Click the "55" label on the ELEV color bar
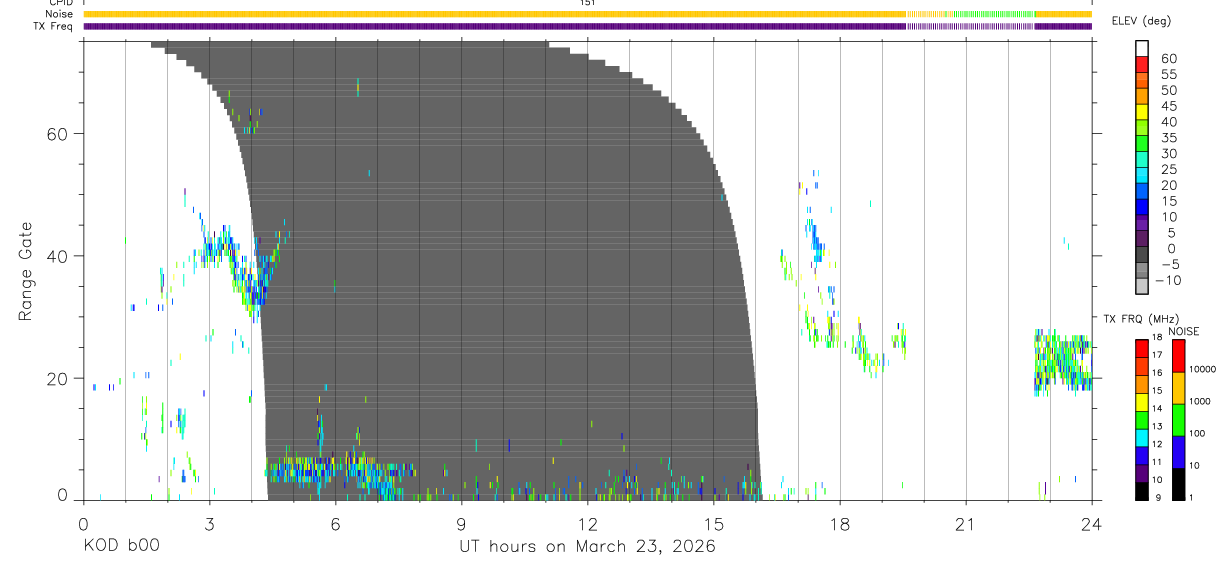1228x567 pixels. [1169, 74]
